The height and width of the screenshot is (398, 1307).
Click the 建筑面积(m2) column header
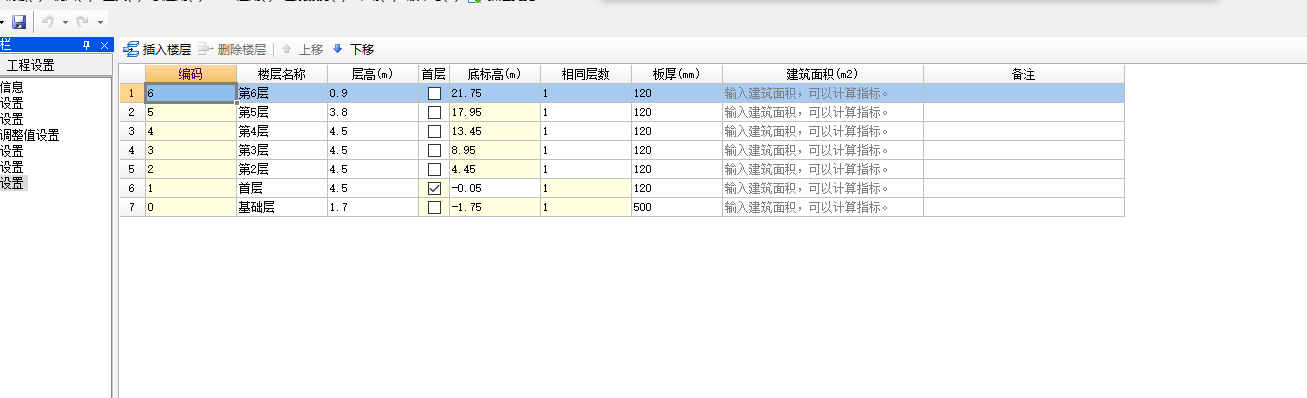point(823,74)
